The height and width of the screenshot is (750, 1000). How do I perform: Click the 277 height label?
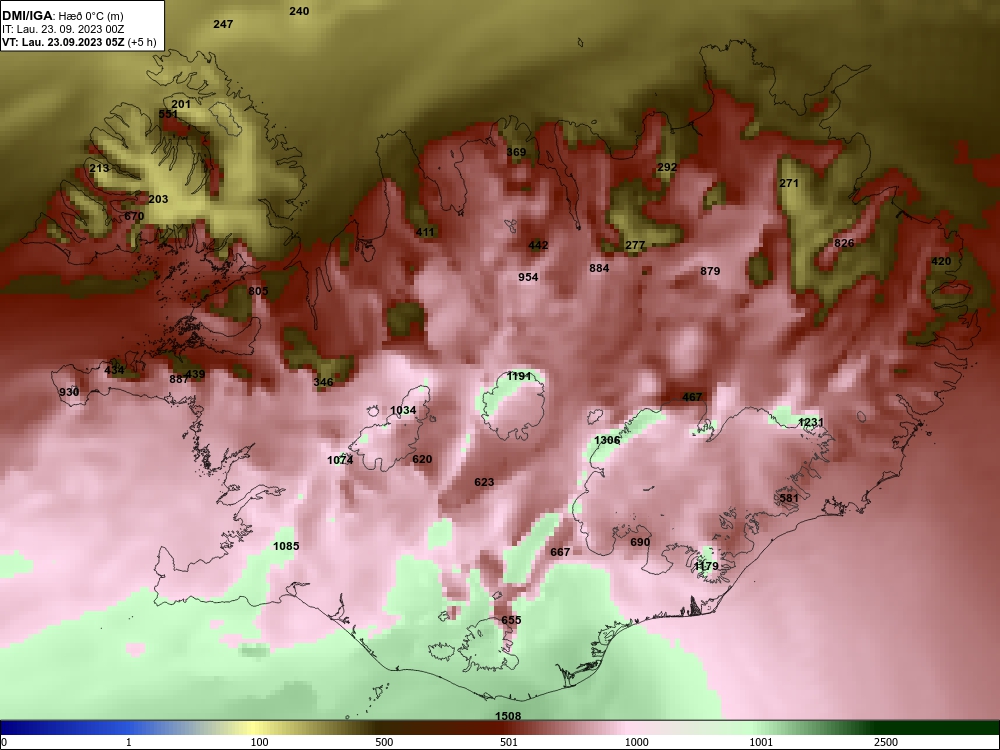pyautogui.click(x=635, y=245)
